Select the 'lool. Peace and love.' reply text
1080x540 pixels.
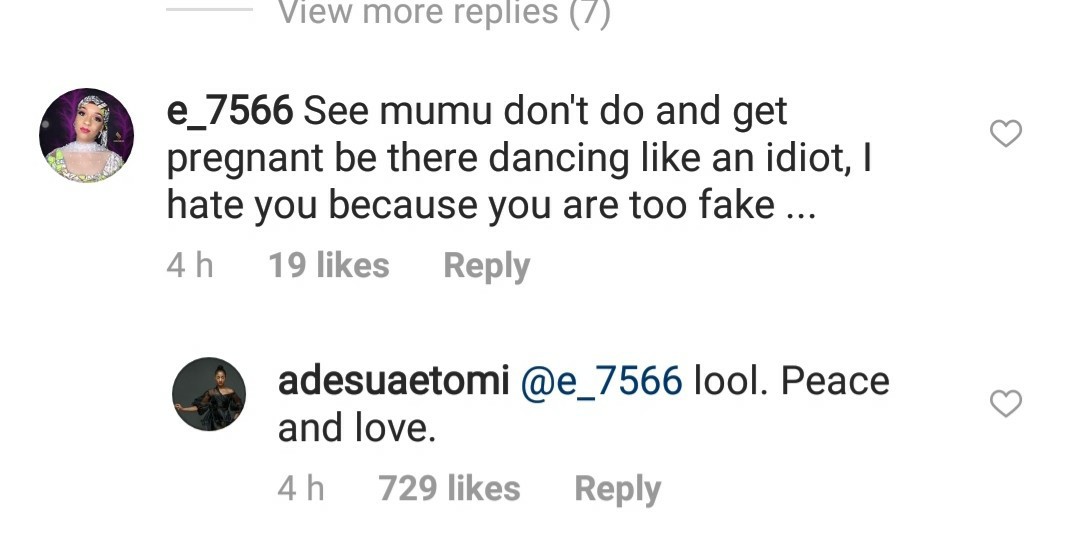tap(584, 404)
